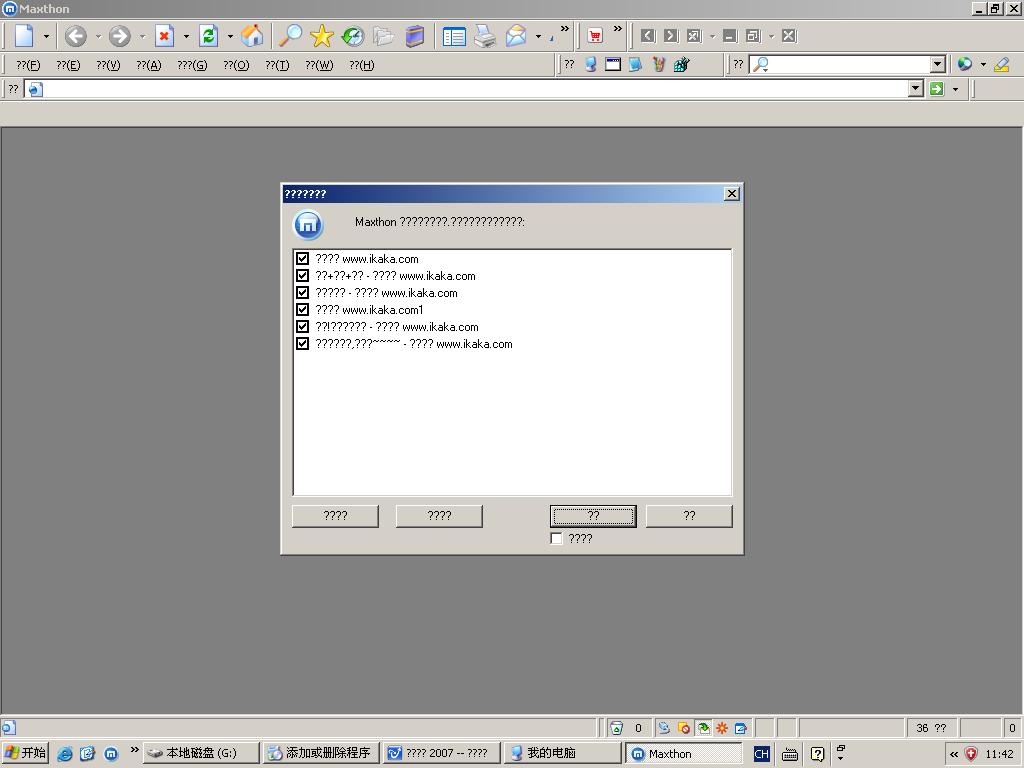Click the focused default '??' dialog button
The height and width of the screenshot is (768, 1024).
[x=593, y=516]
